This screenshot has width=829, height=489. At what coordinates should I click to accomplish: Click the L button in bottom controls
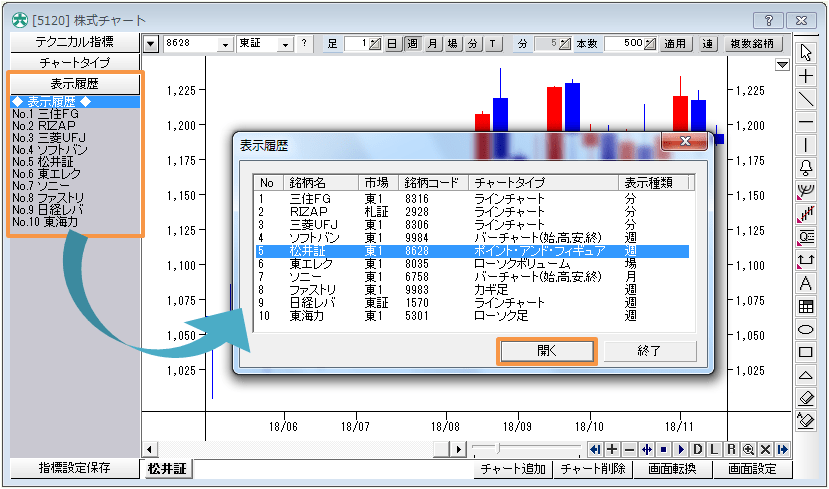pyautogui.click(x=714, y=449)
